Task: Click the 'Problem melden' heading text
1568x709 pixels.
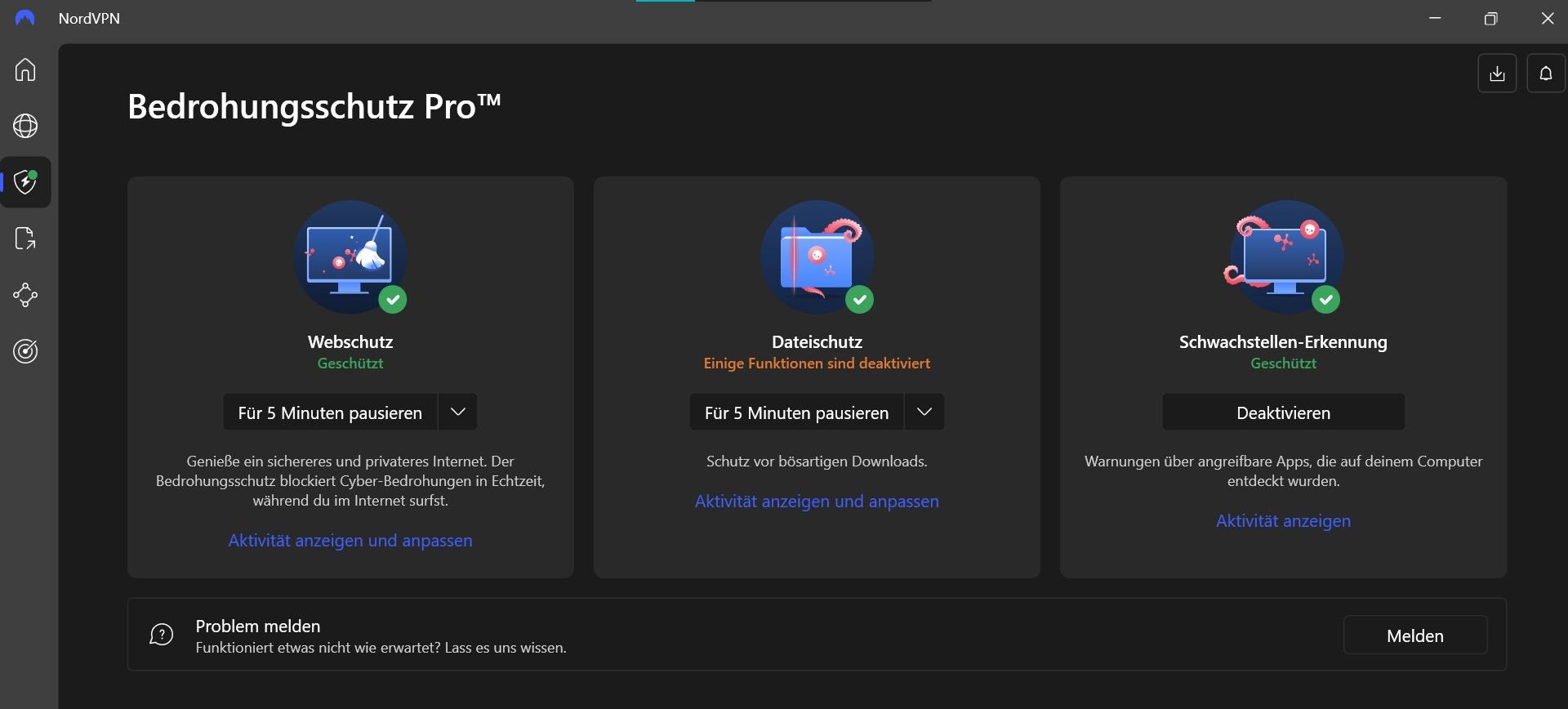Action: pos(258,627)
